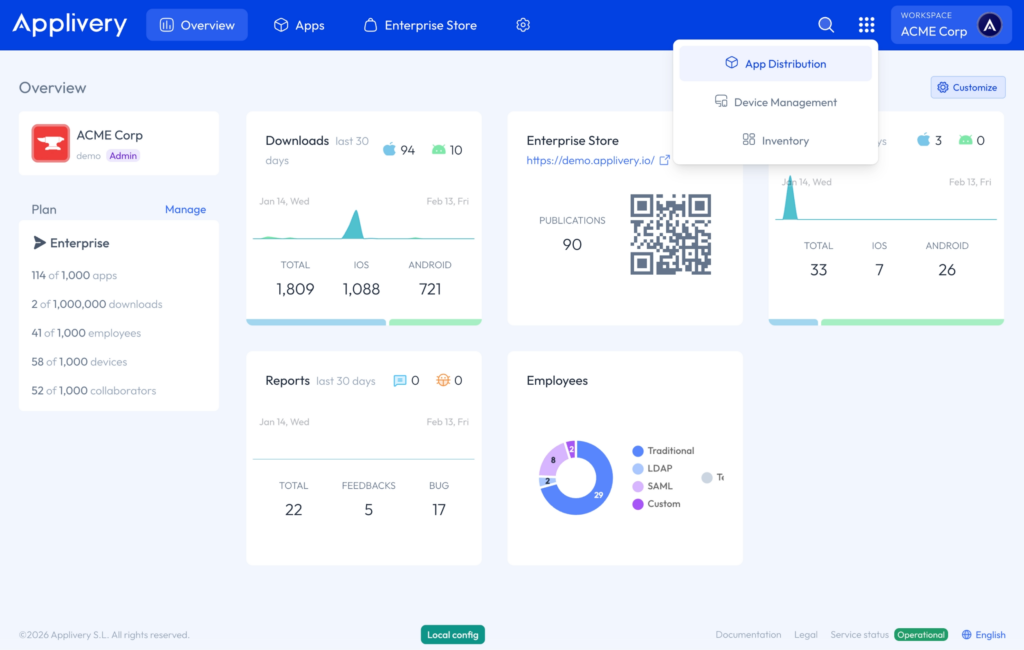Open search using the magnifying glass icon
This screenshot has width=1024, height=650.
pos(825,24)
